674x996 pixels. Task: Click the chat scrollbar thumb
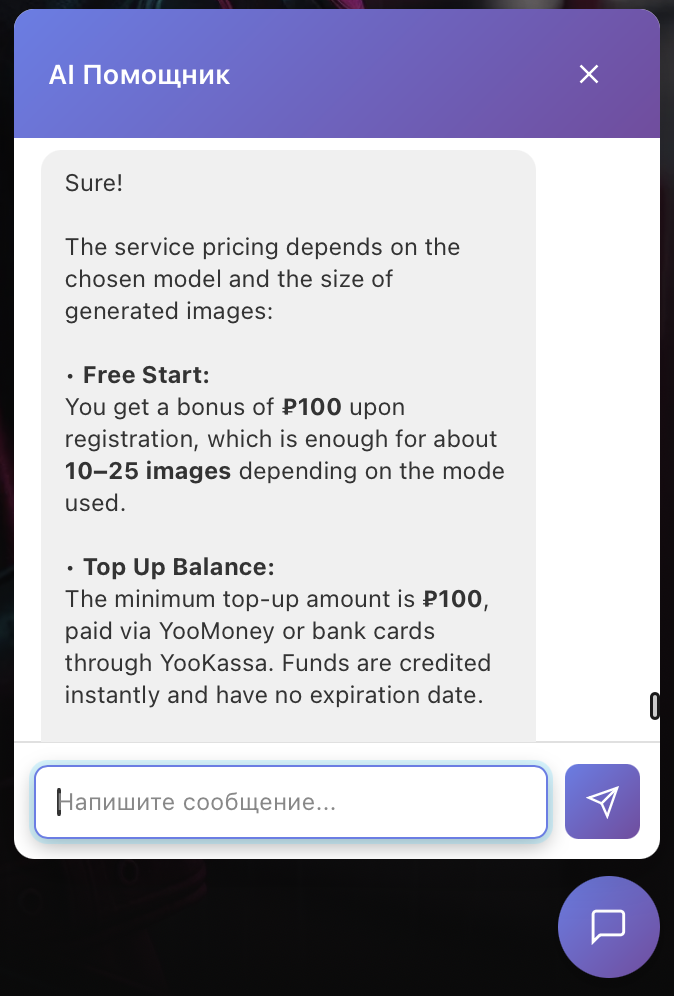click(x=655, y=706)
